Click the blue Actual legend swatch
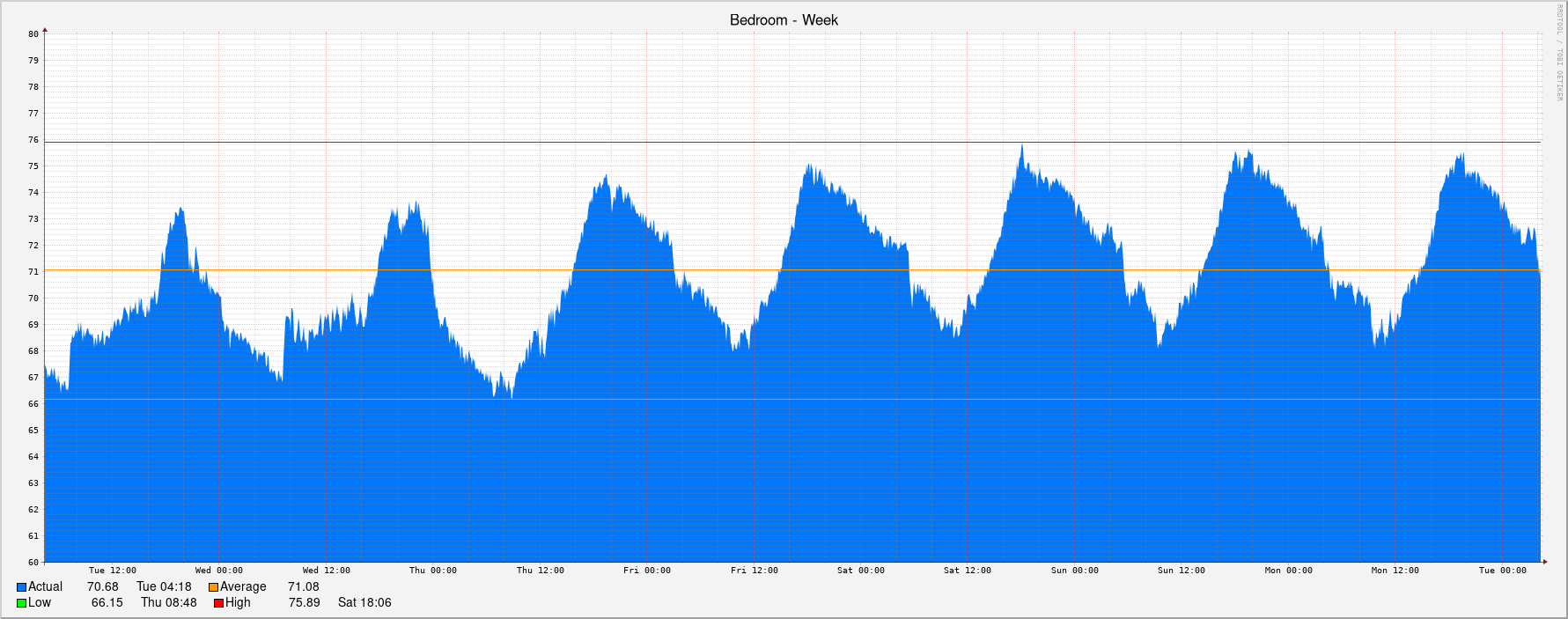Viewport: 1568px width, 619px height. (x=21, y=587)
